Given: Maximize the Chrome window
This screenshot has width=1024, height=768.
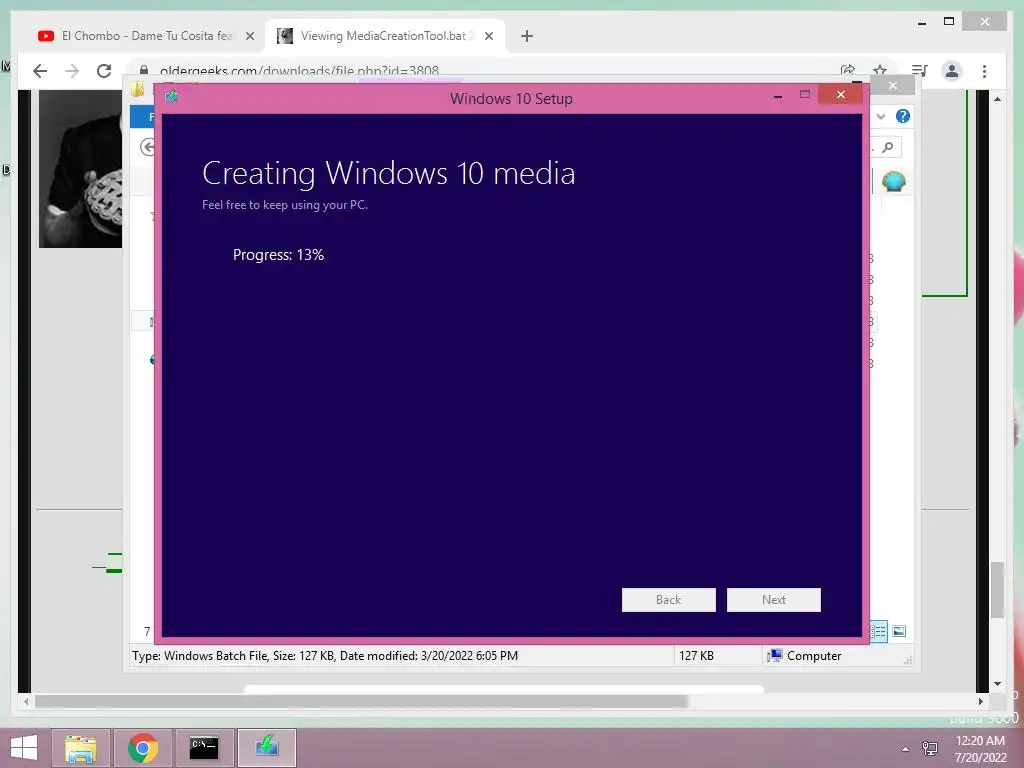Looking at the screenshot, I should point(949,22).
